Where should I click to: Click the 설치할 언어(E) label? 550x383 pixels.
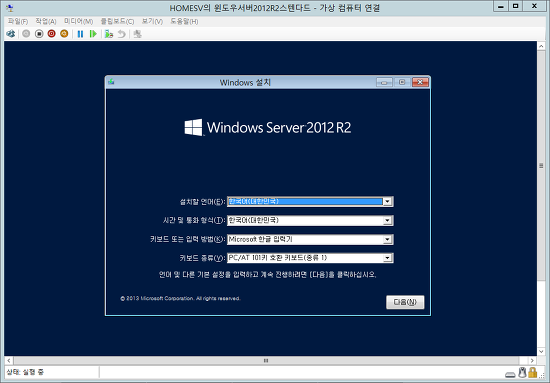[x=202, y=202]
